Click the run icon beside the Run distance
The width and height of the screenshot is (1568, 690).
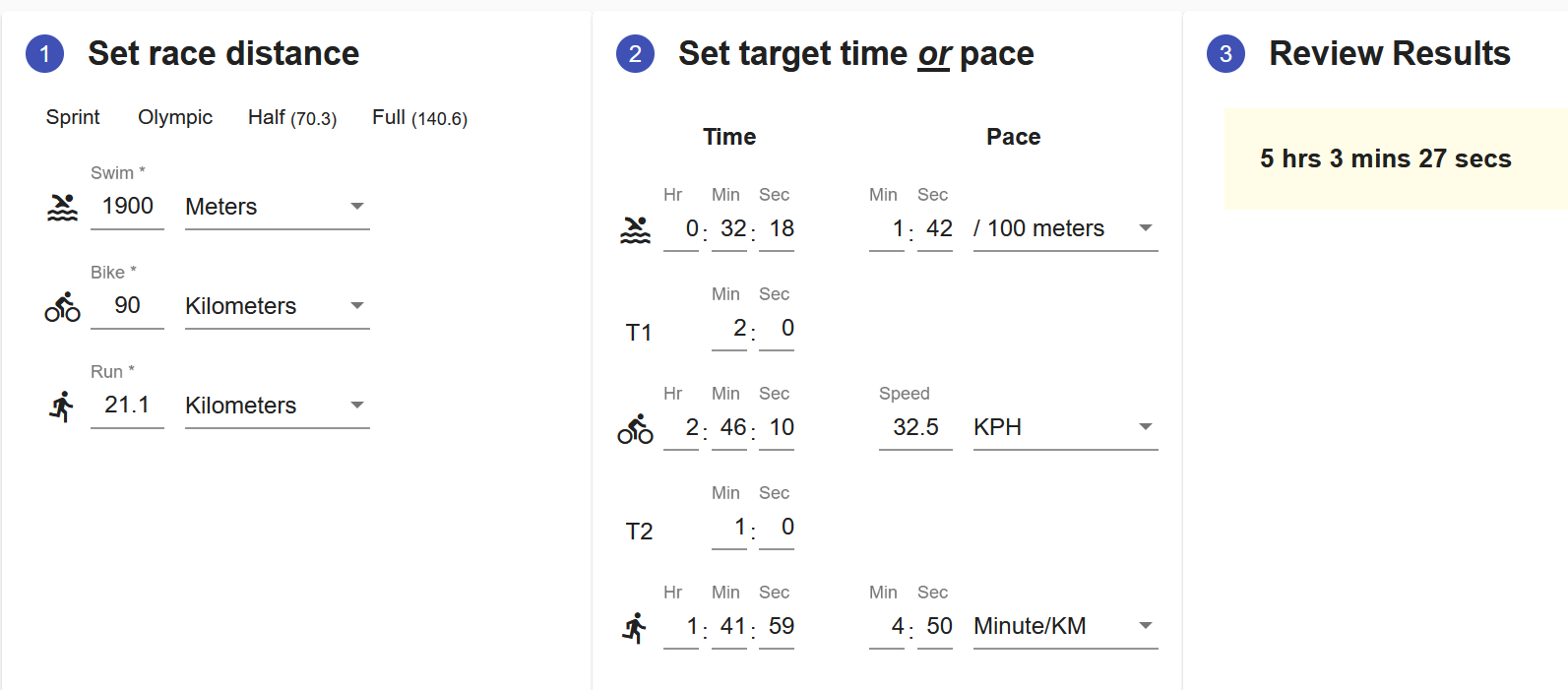point(62,406)
